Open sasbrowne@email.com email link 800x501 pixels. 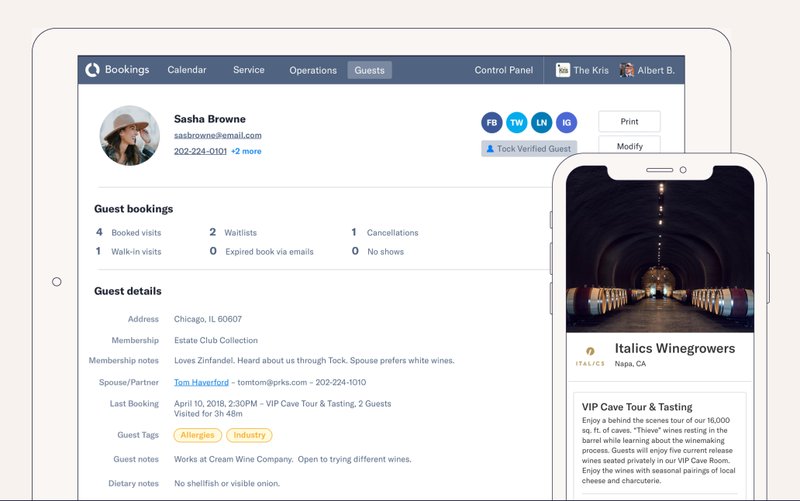point(218,135)
